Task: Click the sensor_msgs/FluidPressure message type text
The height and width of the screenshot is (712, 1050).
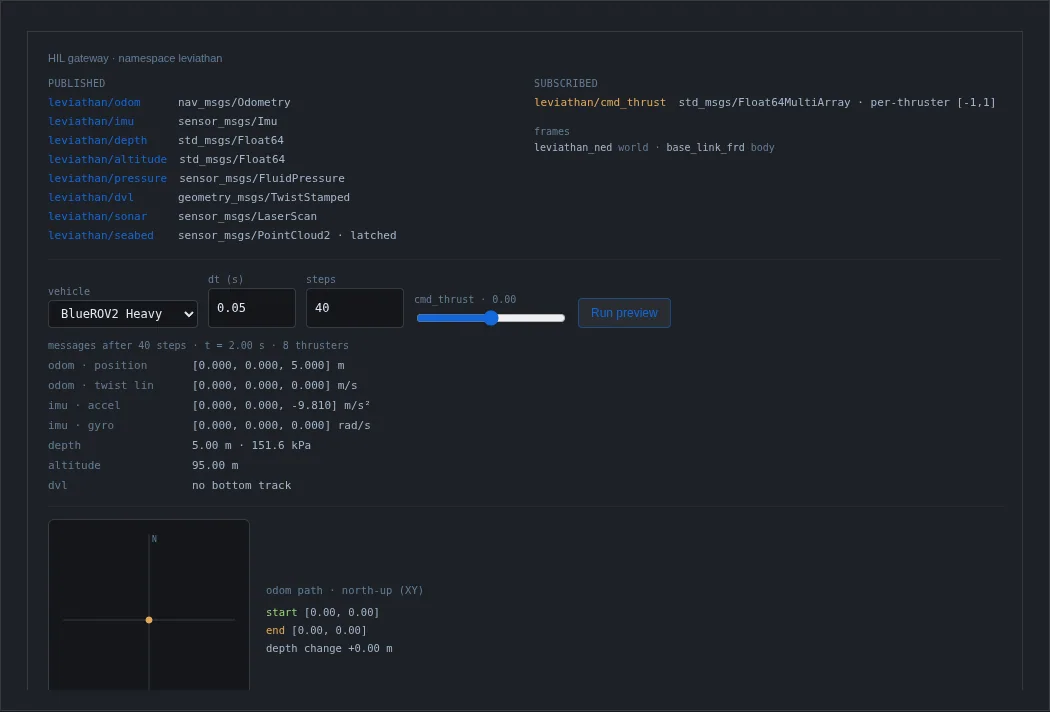Action: (x=262, y=178)
